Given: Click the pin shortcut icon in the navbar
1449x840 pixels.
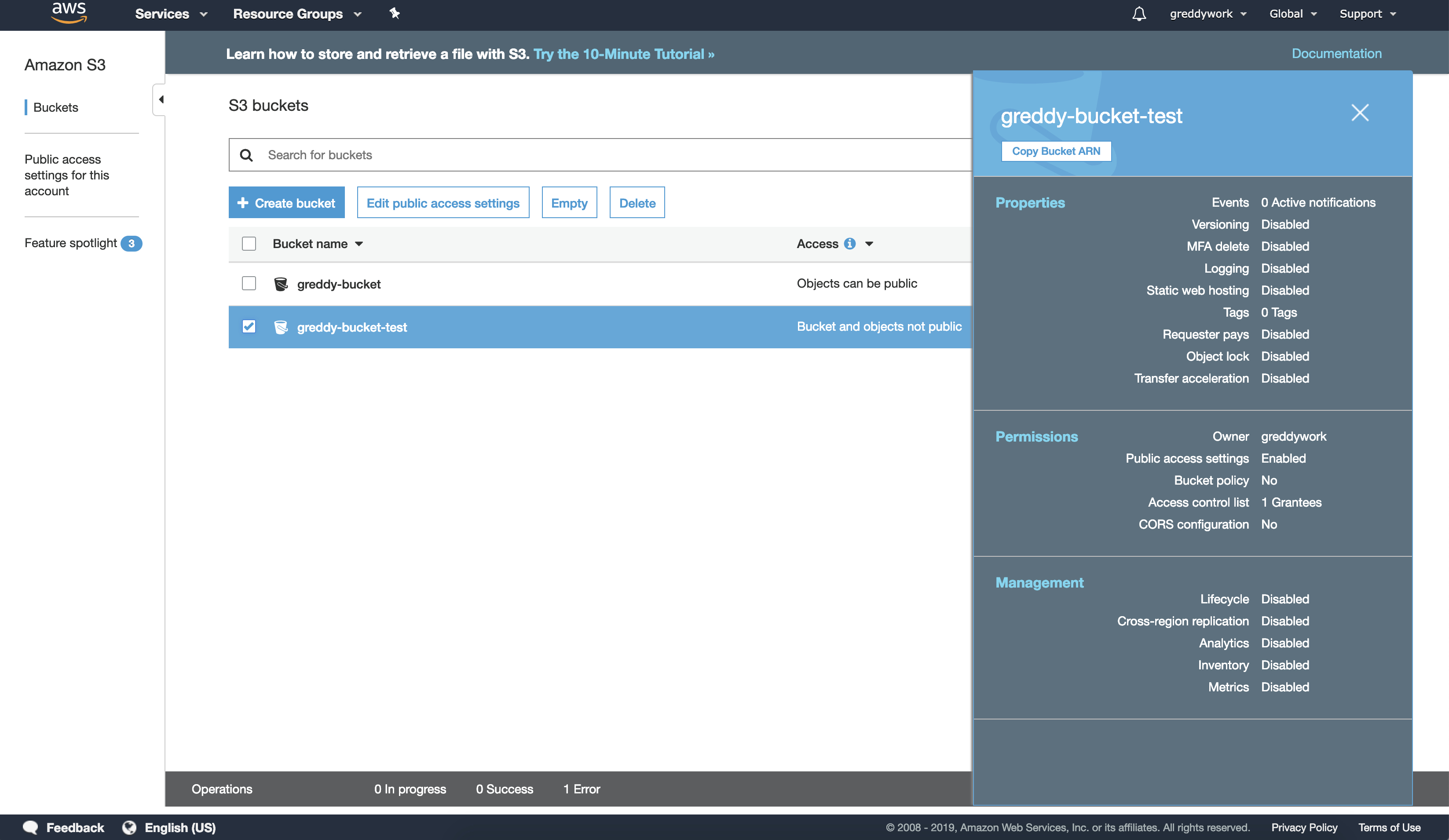Looking at the screenshot, I should pyautogui.click(x=395, y=13).
